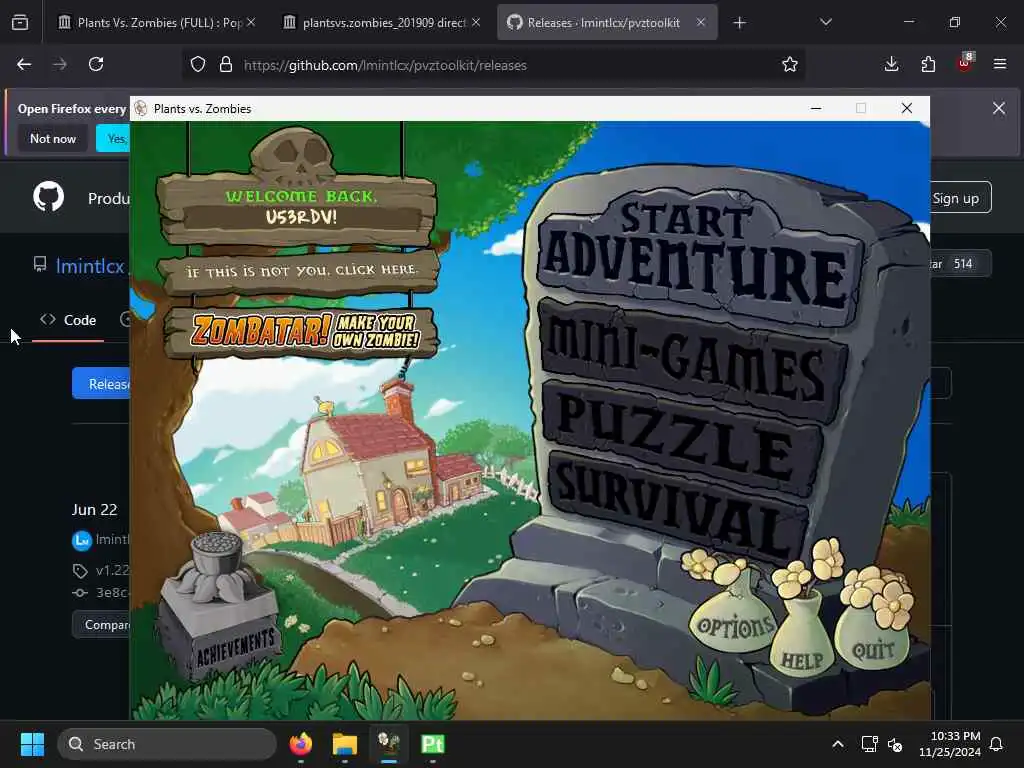Viewport: 1024px width, 768px height.
Task: Click the uBlock Origin extension icon
Action: [965, 63]
